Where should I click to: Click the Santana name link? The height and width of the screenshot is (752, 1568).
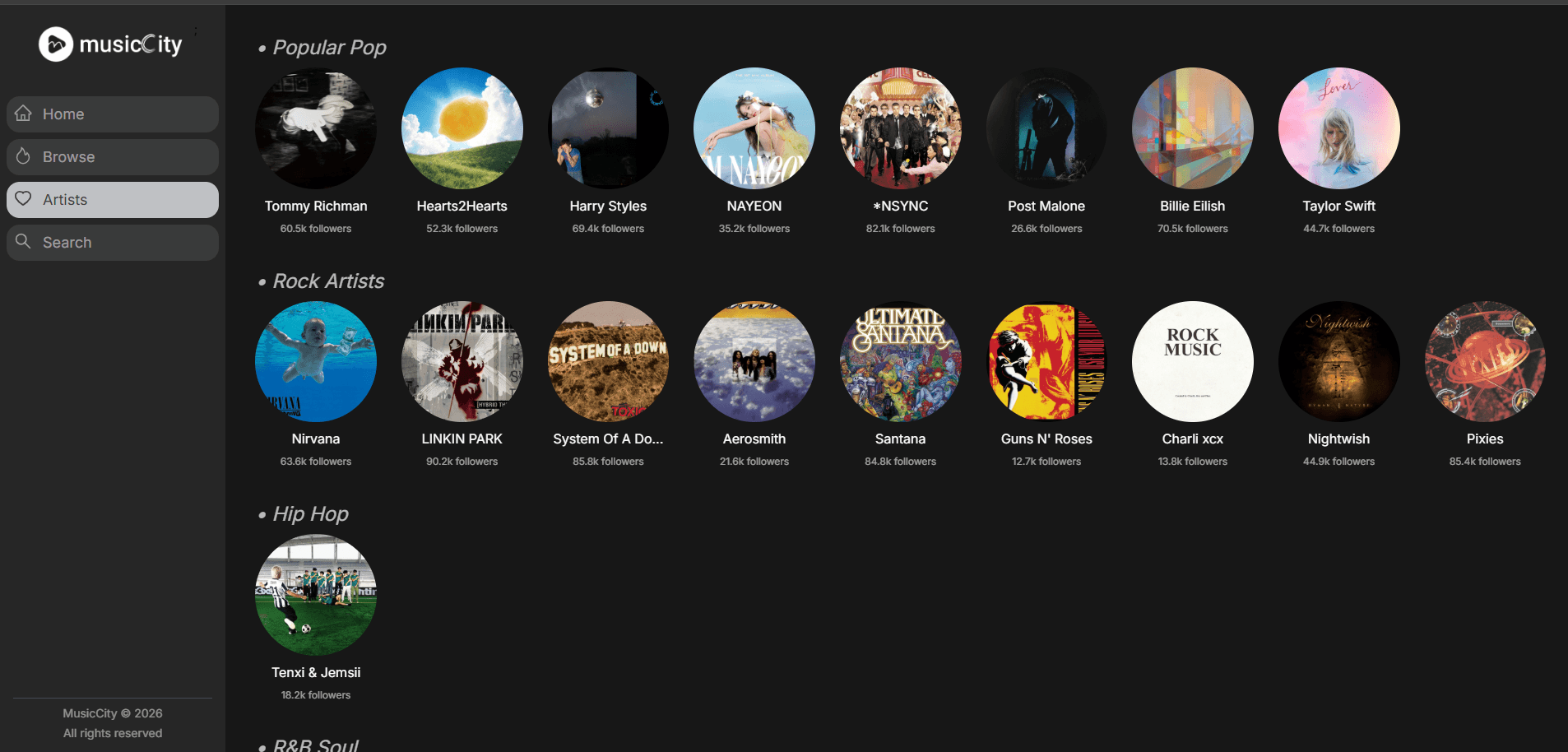[x=901, y=439]
